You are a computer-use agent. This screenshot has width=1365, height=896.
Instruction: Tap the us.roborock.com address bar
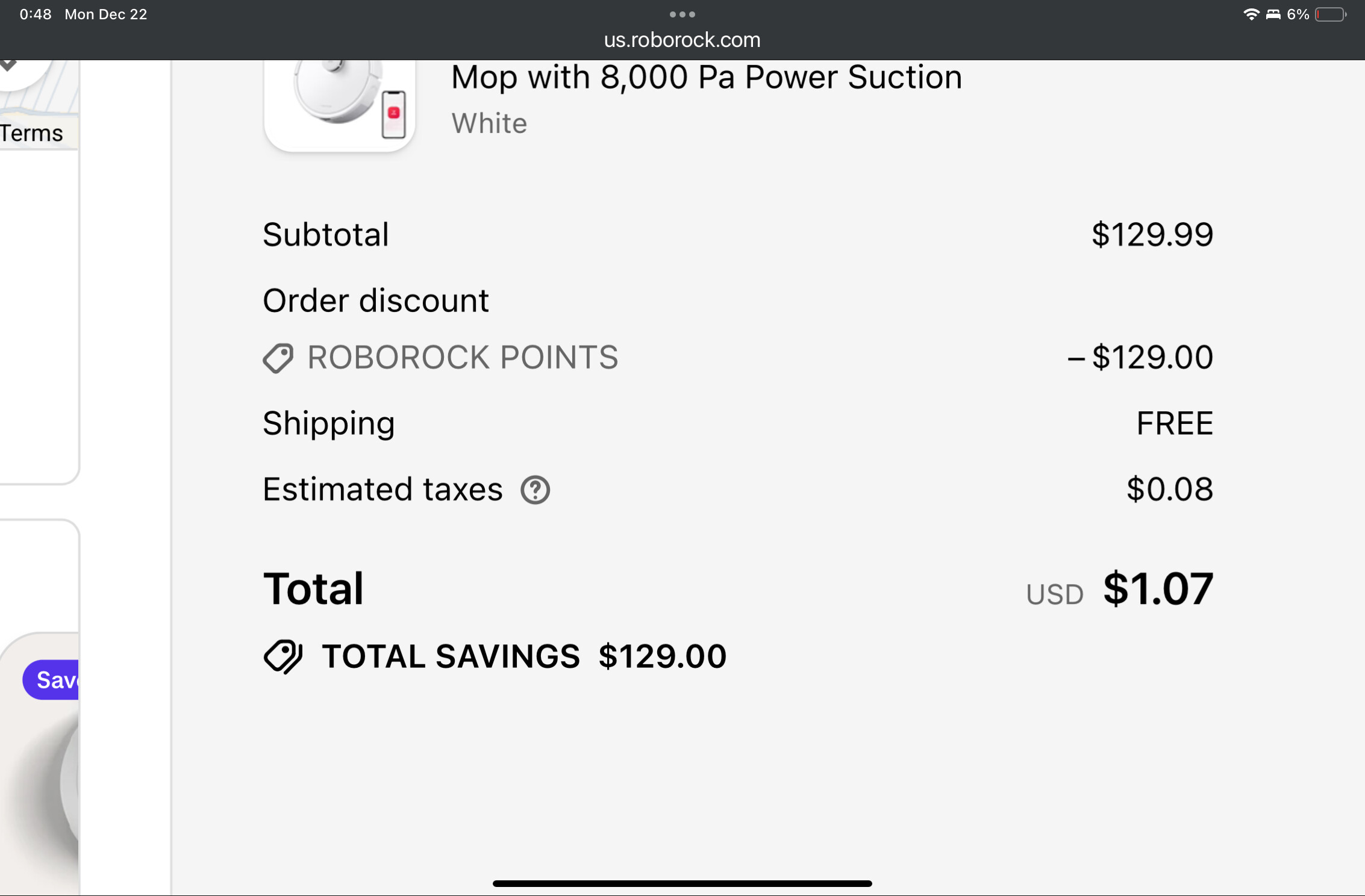tap(682, 40)
